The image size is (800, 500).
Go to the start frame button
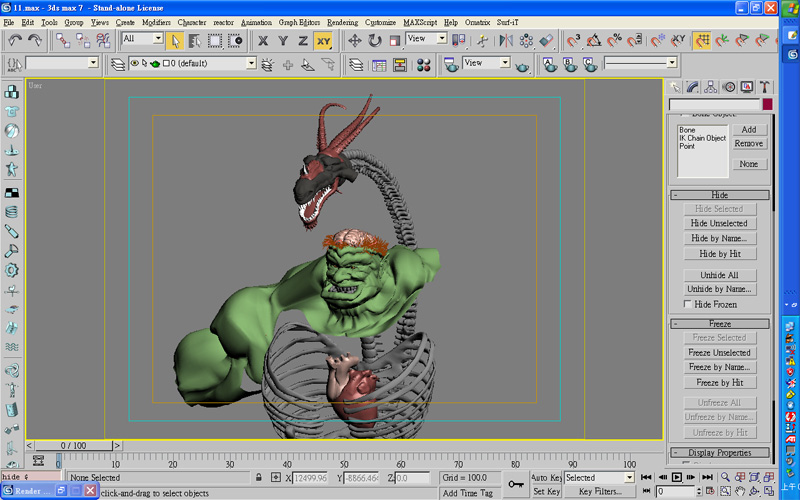(646, 478)
